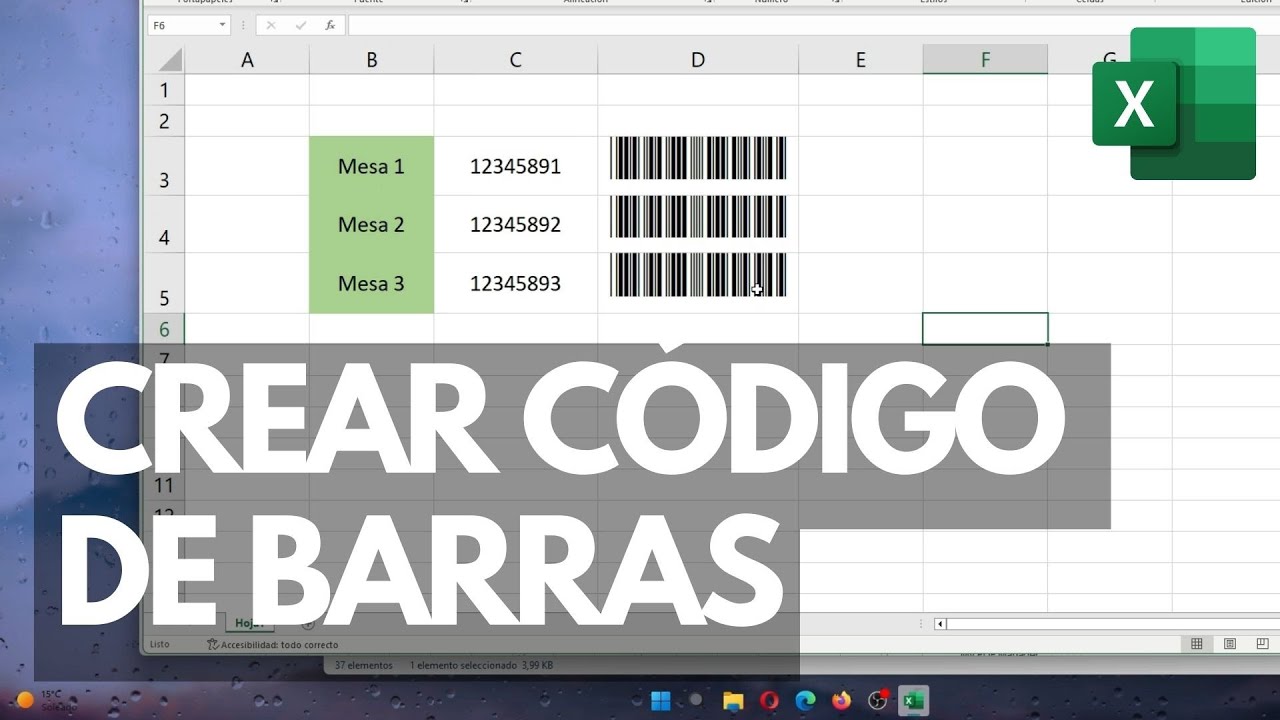Open Microsoft Edge from the taskbar

click(x=805, y=700)
